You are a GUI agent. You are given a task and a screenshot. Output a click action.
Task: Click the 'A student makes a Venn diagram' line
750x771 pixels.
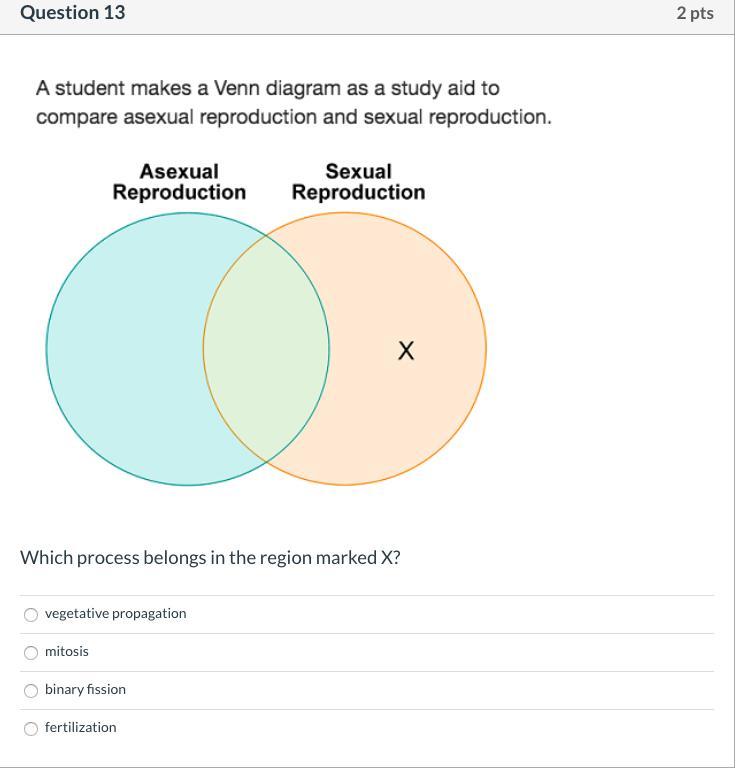pyautogui.click(x=267, y=88)
